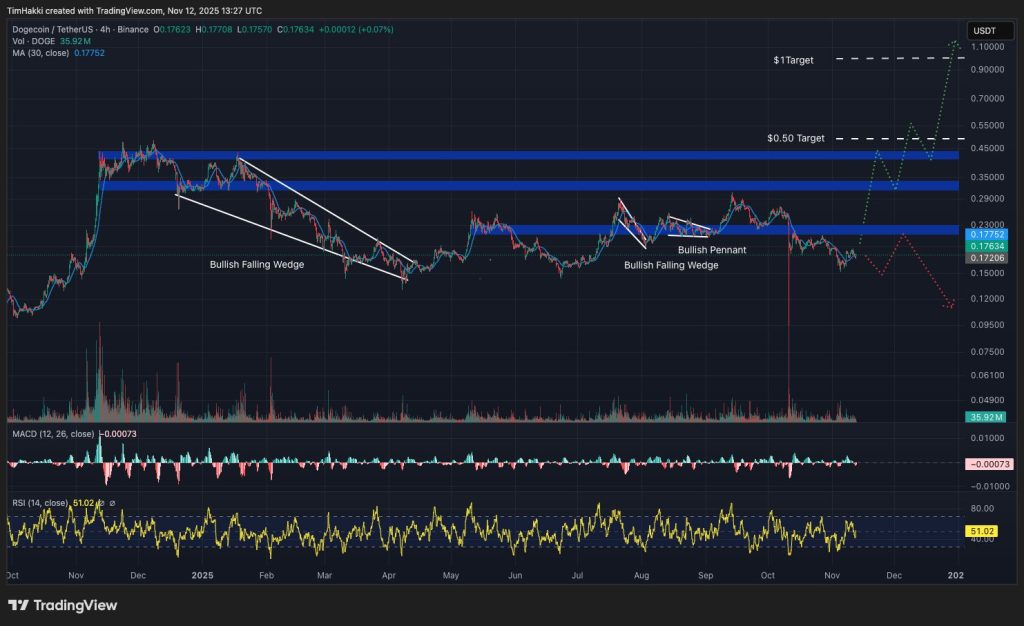This screenshot has width=1024, height=626.
Task: Select the $0.50 Target text annotation
Action: click(x=796, y=138)
